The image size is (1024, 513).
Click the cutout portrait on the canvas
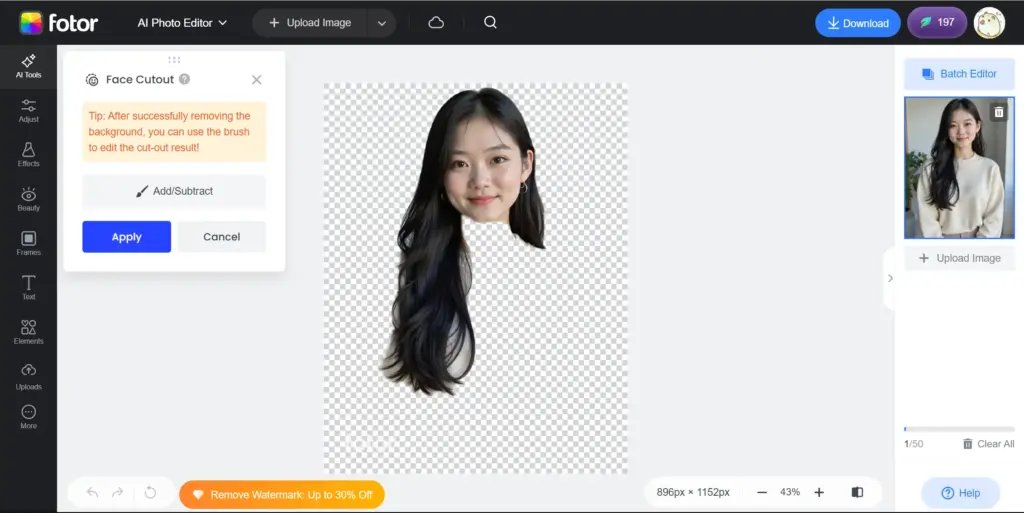pos(464,241)
